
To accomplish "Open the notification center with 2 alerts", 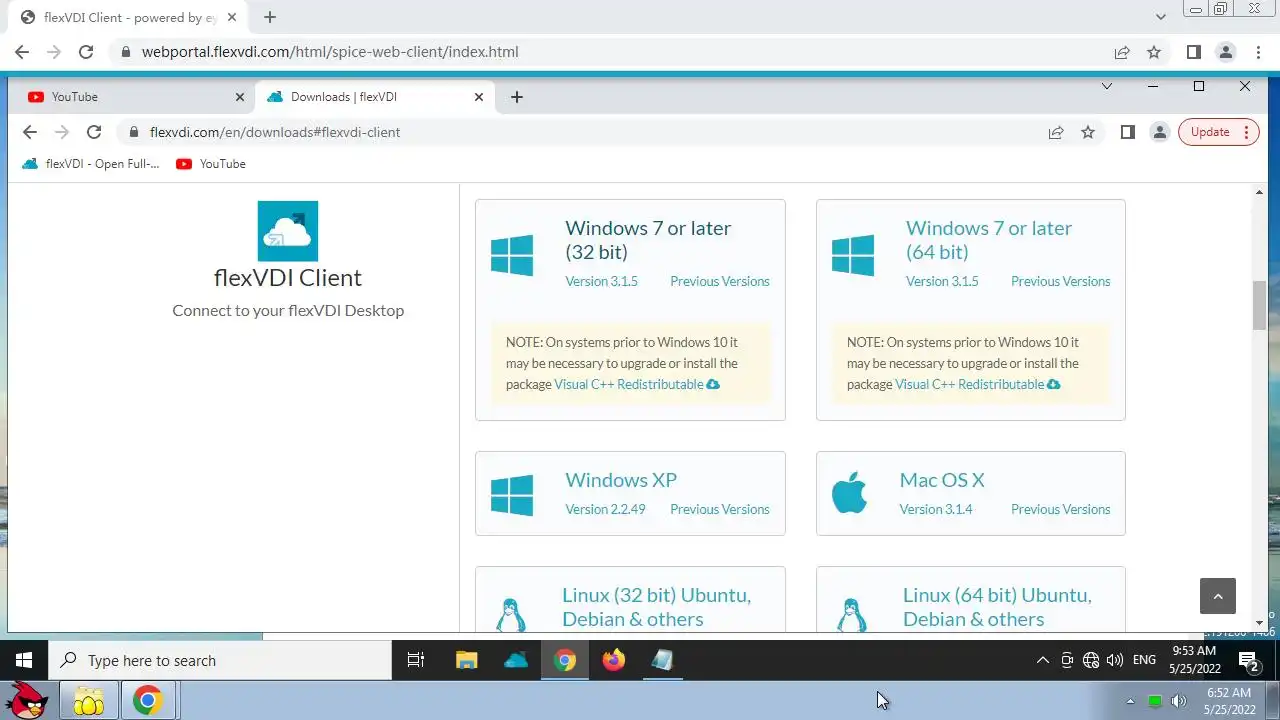I will click(1248, 660).
